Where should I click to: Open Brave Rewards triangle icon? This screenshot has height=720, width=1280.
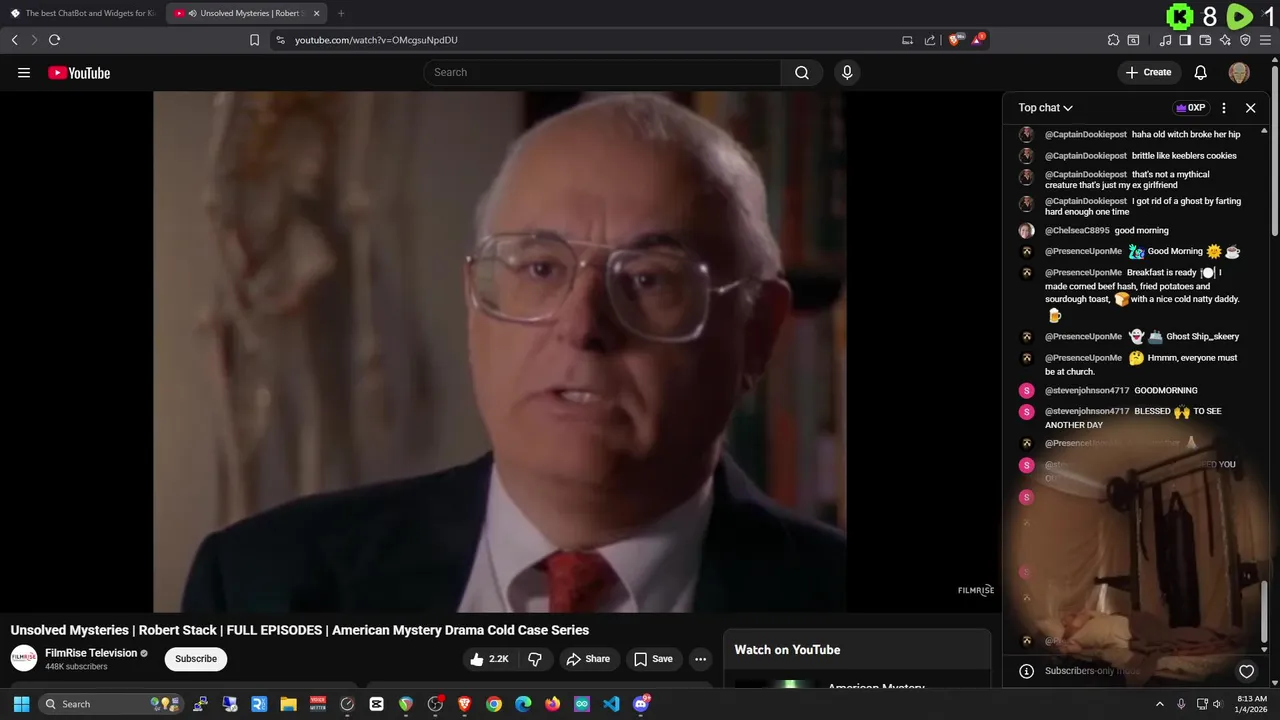(977, 40)
